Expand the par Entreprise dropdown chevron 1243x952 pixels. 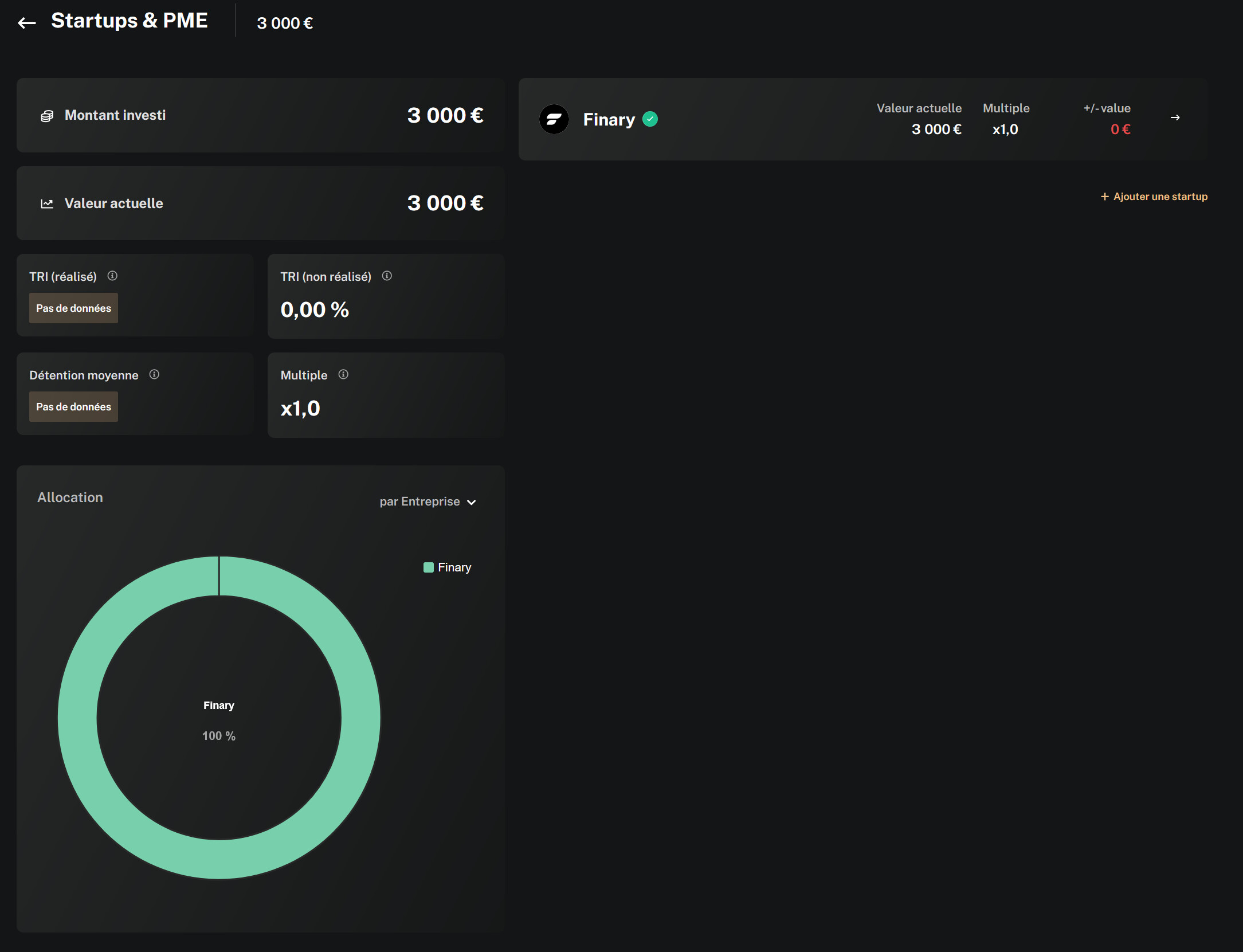[471, 503]
